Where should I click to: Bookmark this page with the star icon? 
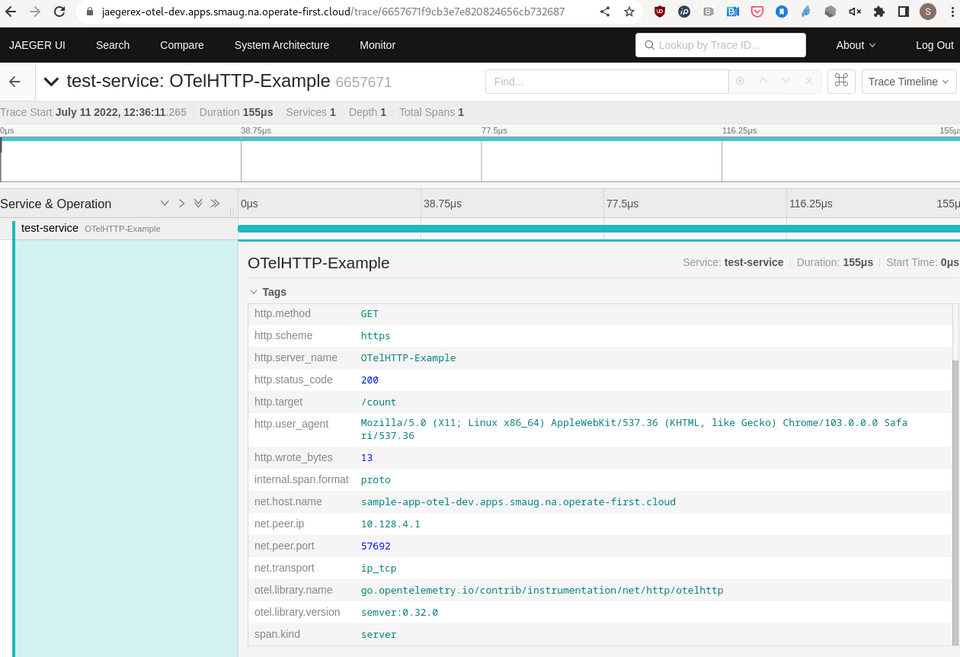tap(629, 12)
